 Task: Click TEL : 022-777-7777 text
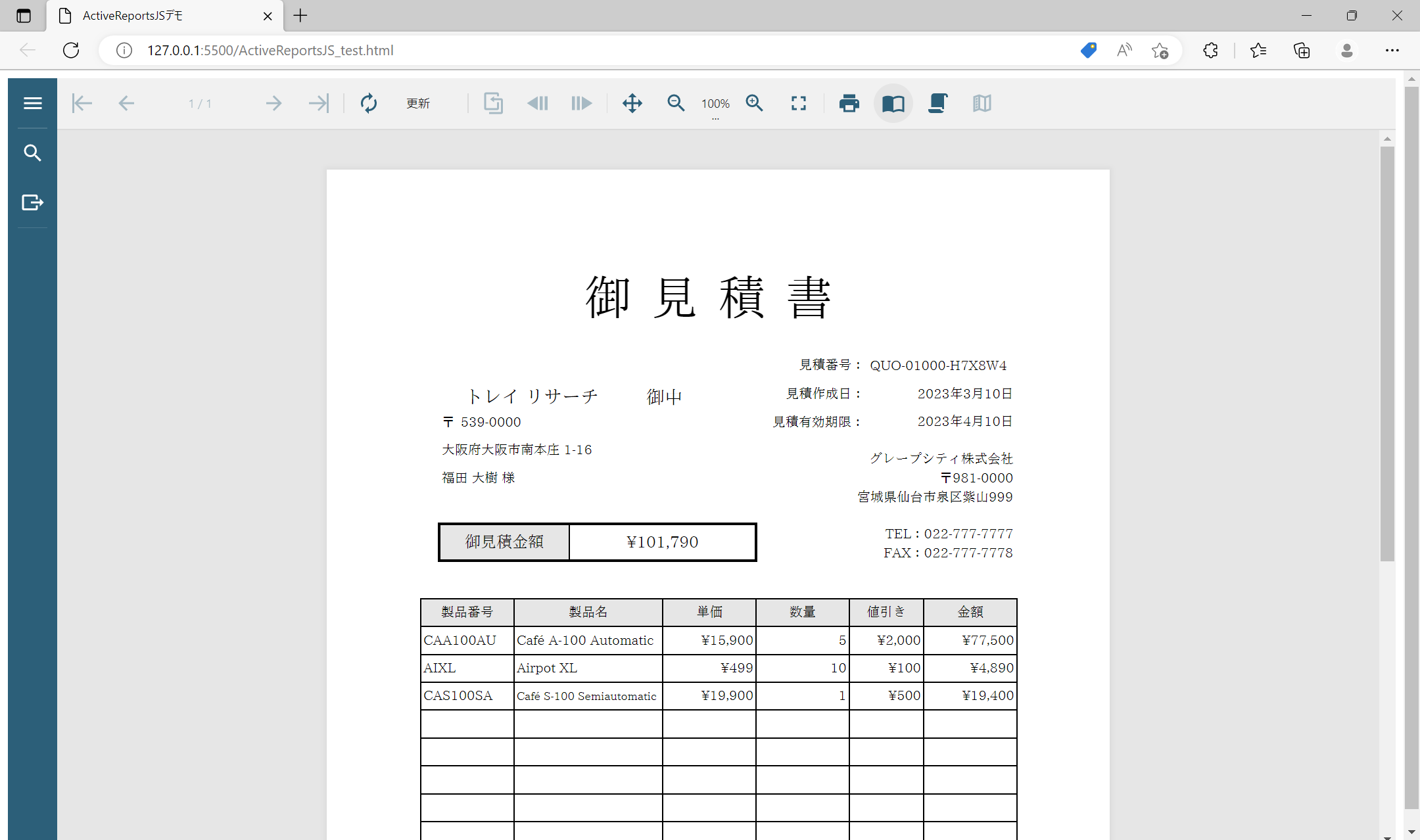[x=949, y=534]
